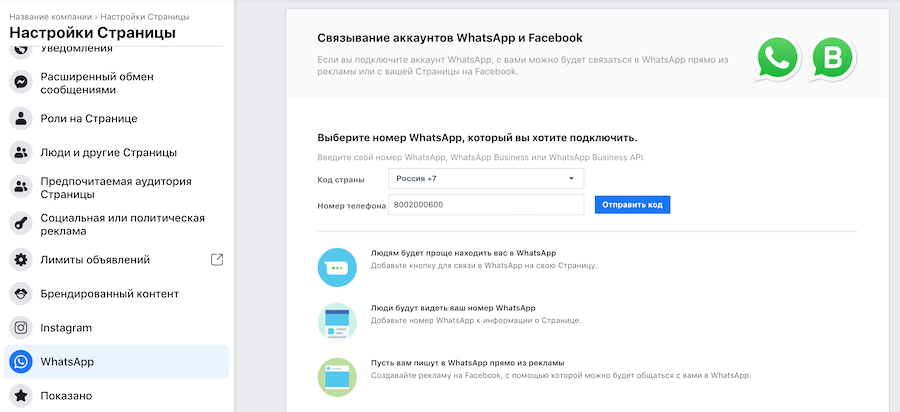The image size is (900, 412).
Task: Click the dropdown arrow in country selector
Action: point(571,178)
